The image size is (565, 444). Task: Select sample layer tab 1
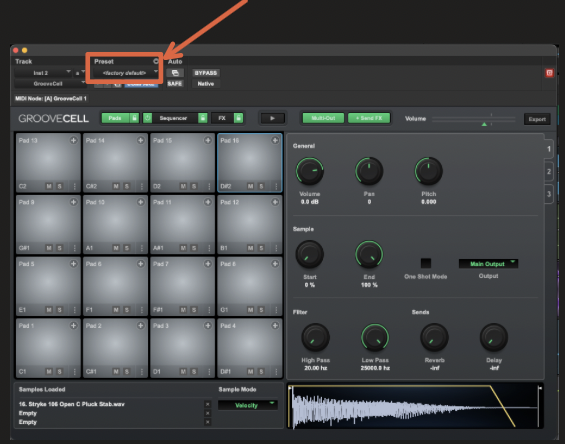coord(548,149)
